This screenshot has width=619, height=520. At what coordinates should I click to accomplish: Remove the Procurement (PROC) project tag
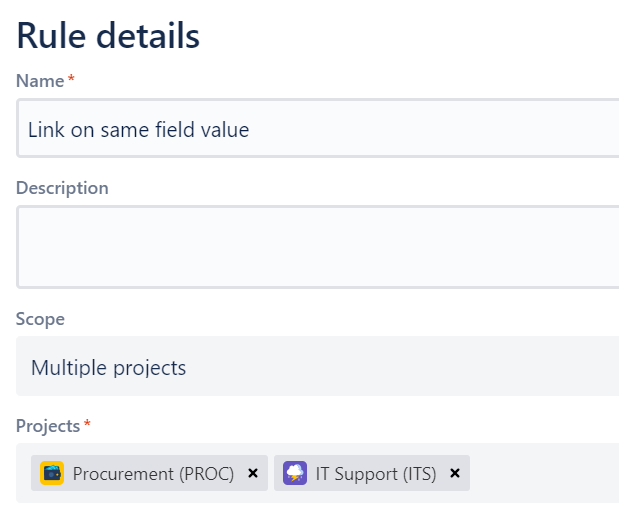click(x=253, y=473)
